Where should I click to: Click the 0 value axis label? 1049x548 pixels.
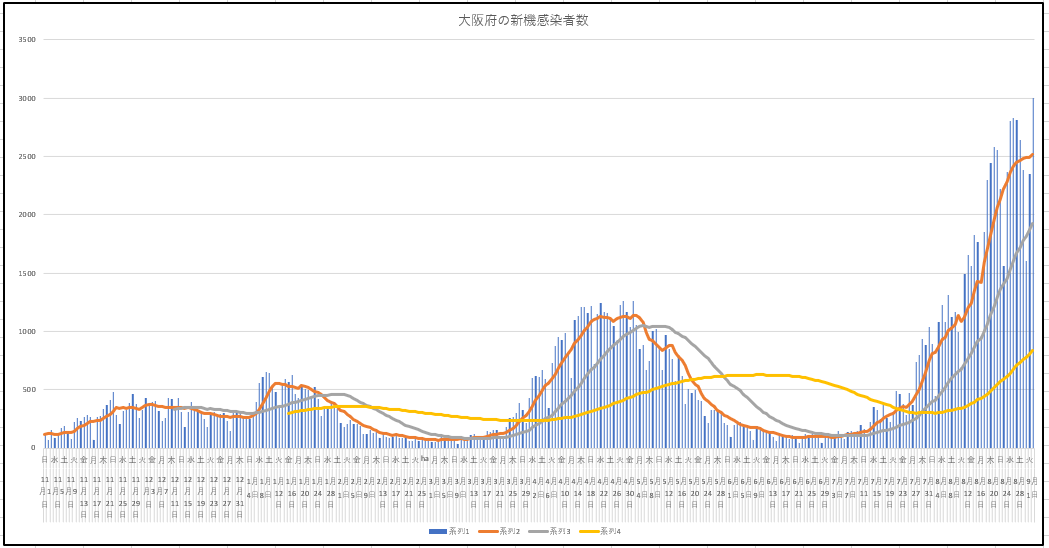(34, 448)
